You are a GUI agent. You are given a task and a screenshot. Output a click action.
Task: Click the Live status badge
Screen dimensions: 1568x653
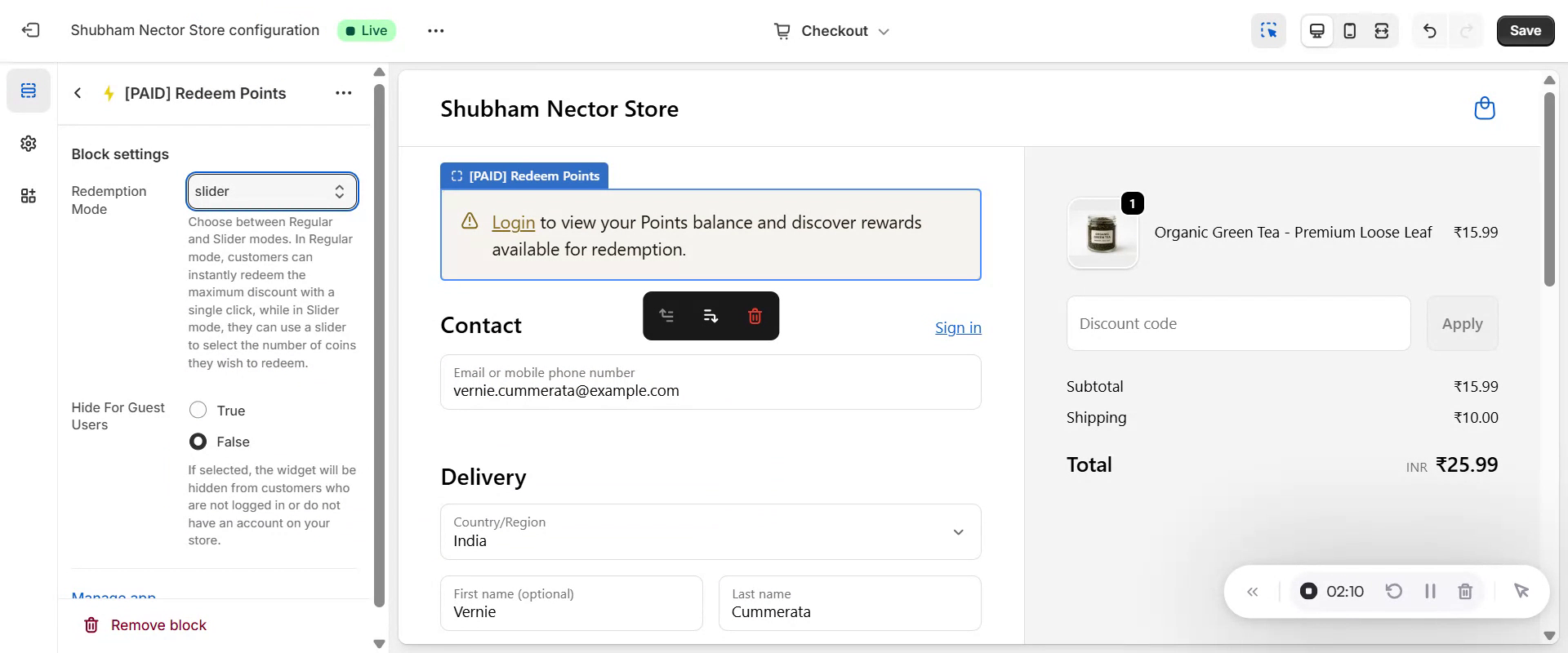[x=367, y=30]
